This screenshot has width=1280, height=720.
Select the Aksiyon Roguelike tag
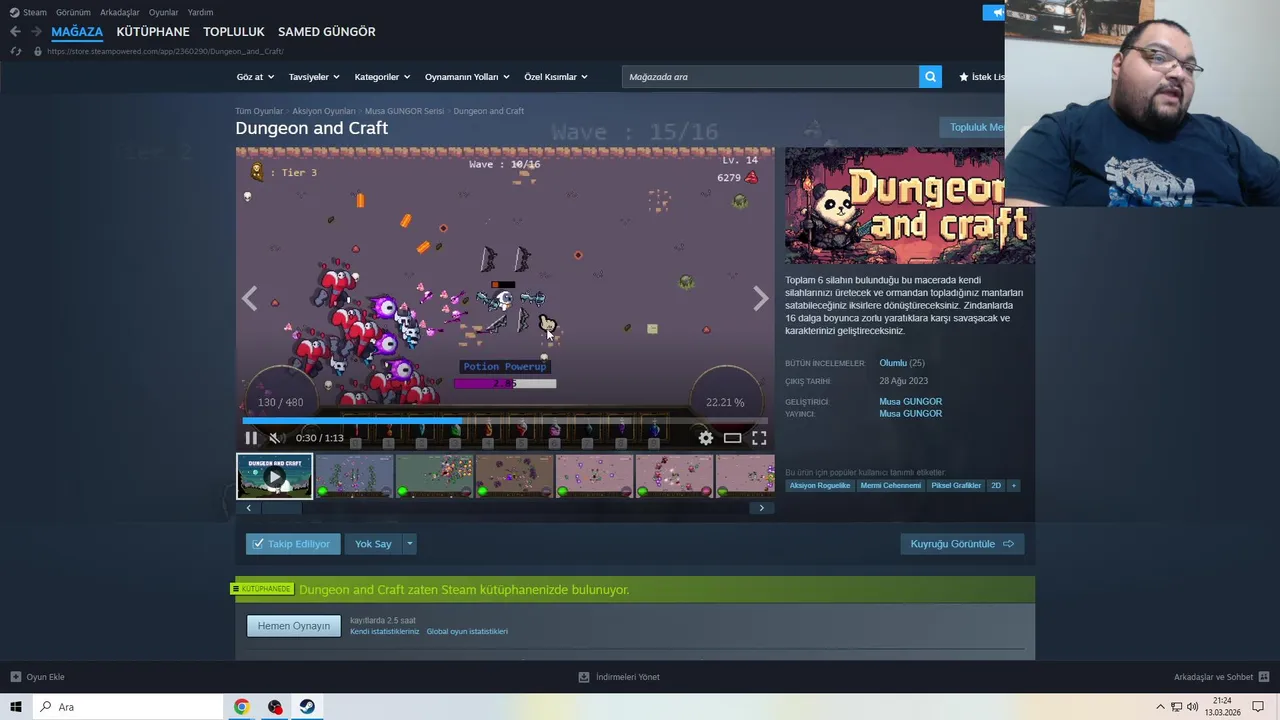point(820,486)
